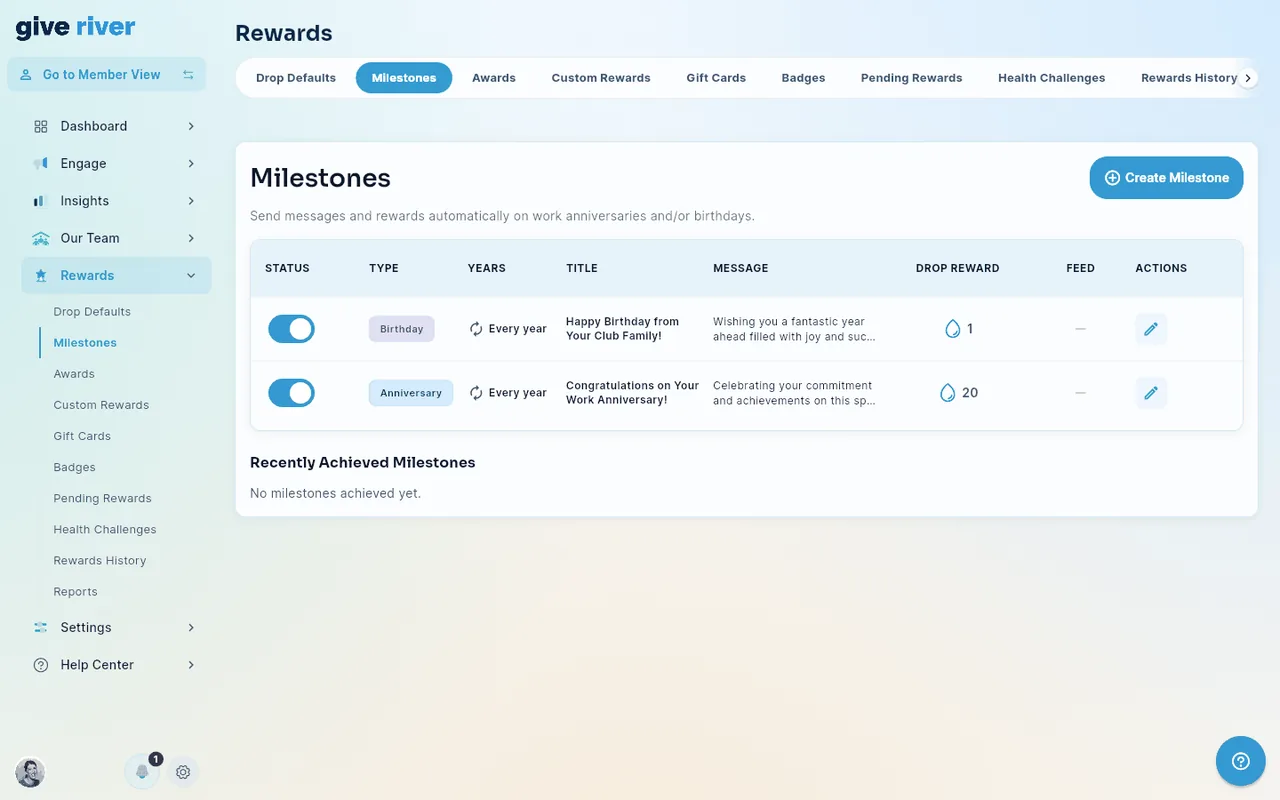The height and width of the screenshot is (800, 1280).
Task: Click the Our Team people icon
Action: coord(41,238)
